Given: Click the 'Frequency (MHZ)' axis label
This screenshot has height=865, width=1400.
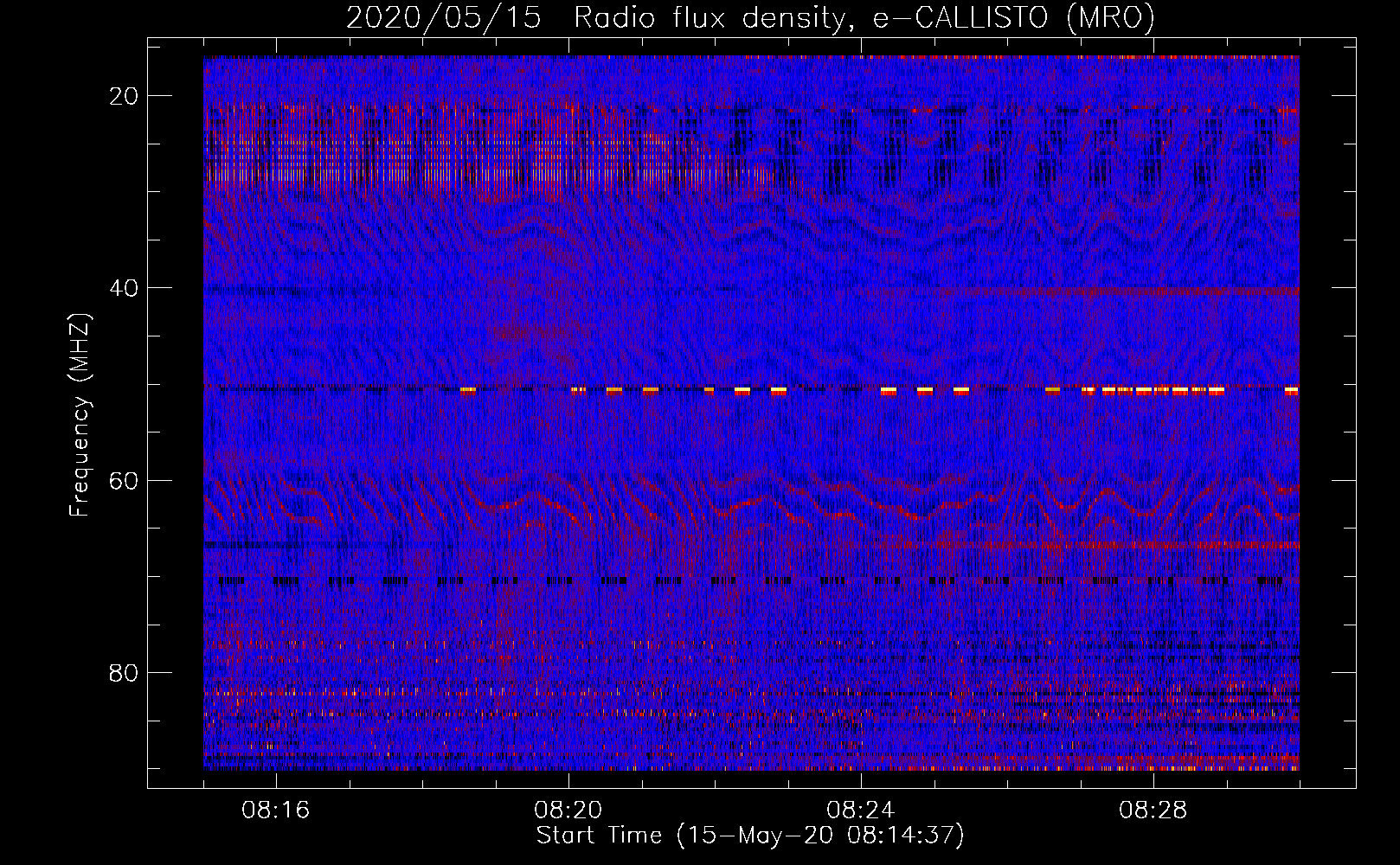Looking at the screenshot, I should coord(80,415).
